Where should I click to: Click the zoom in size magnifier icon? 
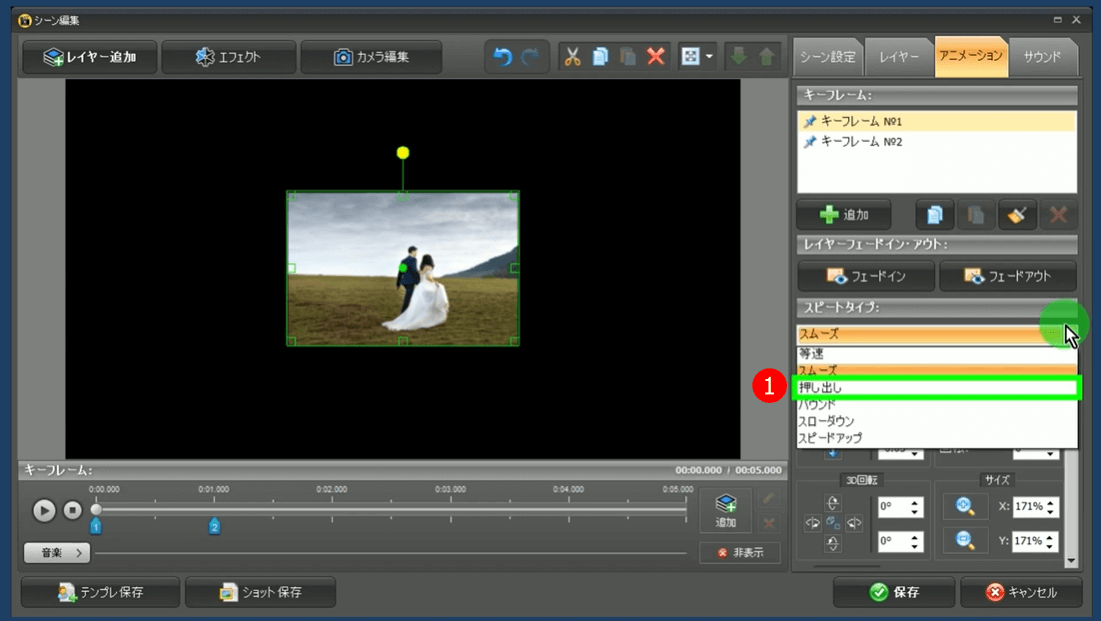[x=965, y=507]
